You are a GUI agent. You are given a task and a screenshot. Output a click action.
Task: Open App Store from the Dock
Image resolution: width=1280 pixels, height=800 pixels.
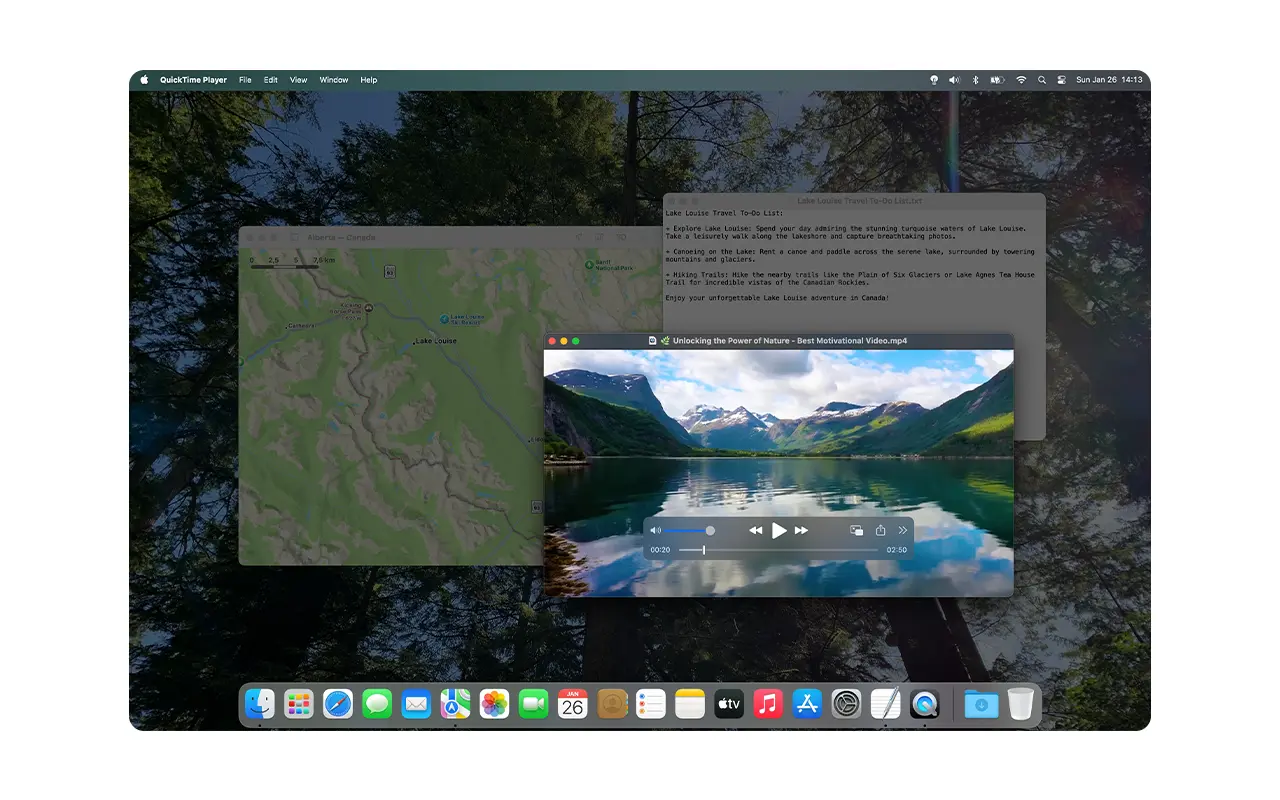807,704
